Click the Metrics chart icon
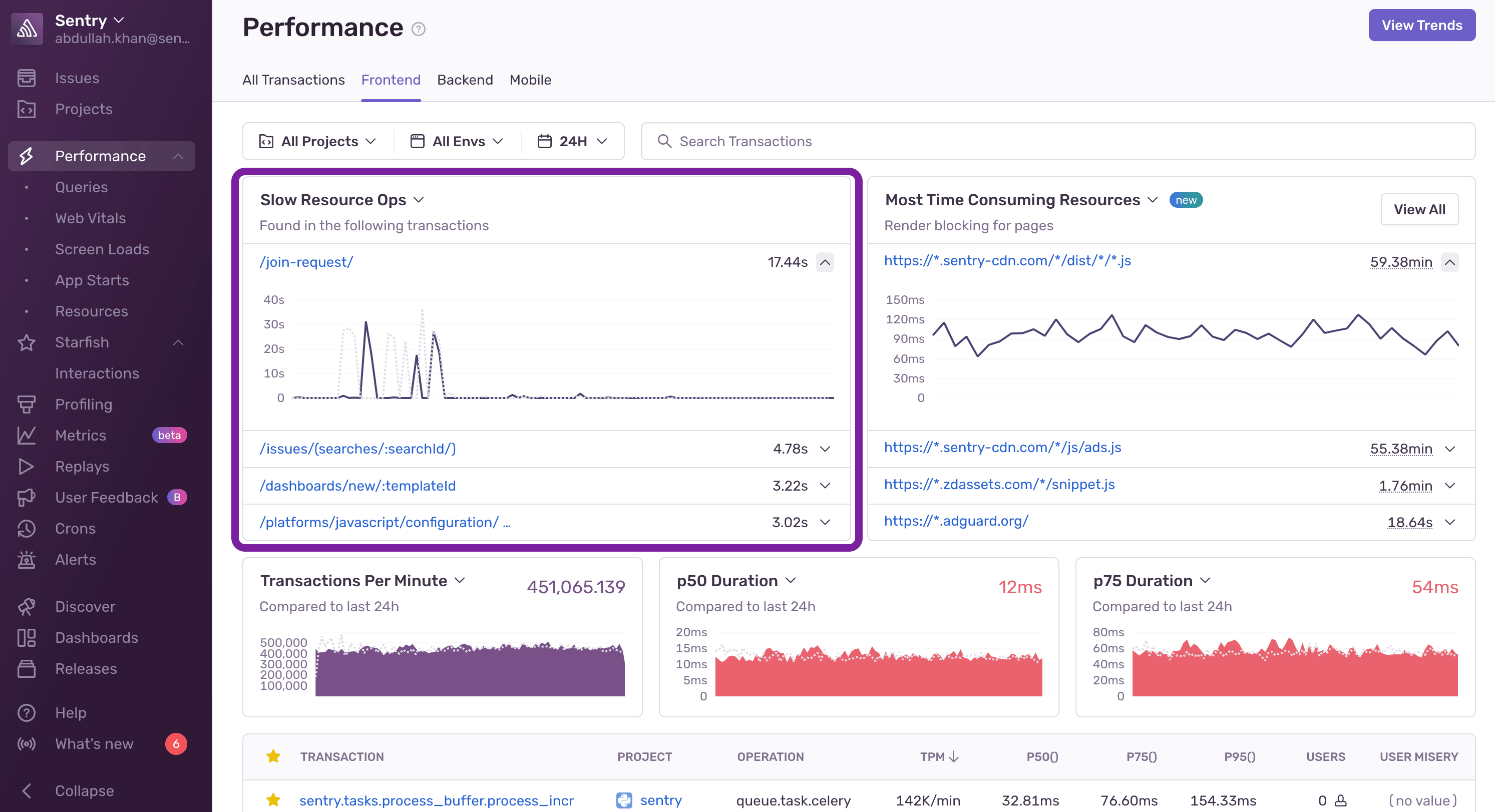Image resolution: width=1495 pixels, height=812 pixels. (x=27, y=435)
